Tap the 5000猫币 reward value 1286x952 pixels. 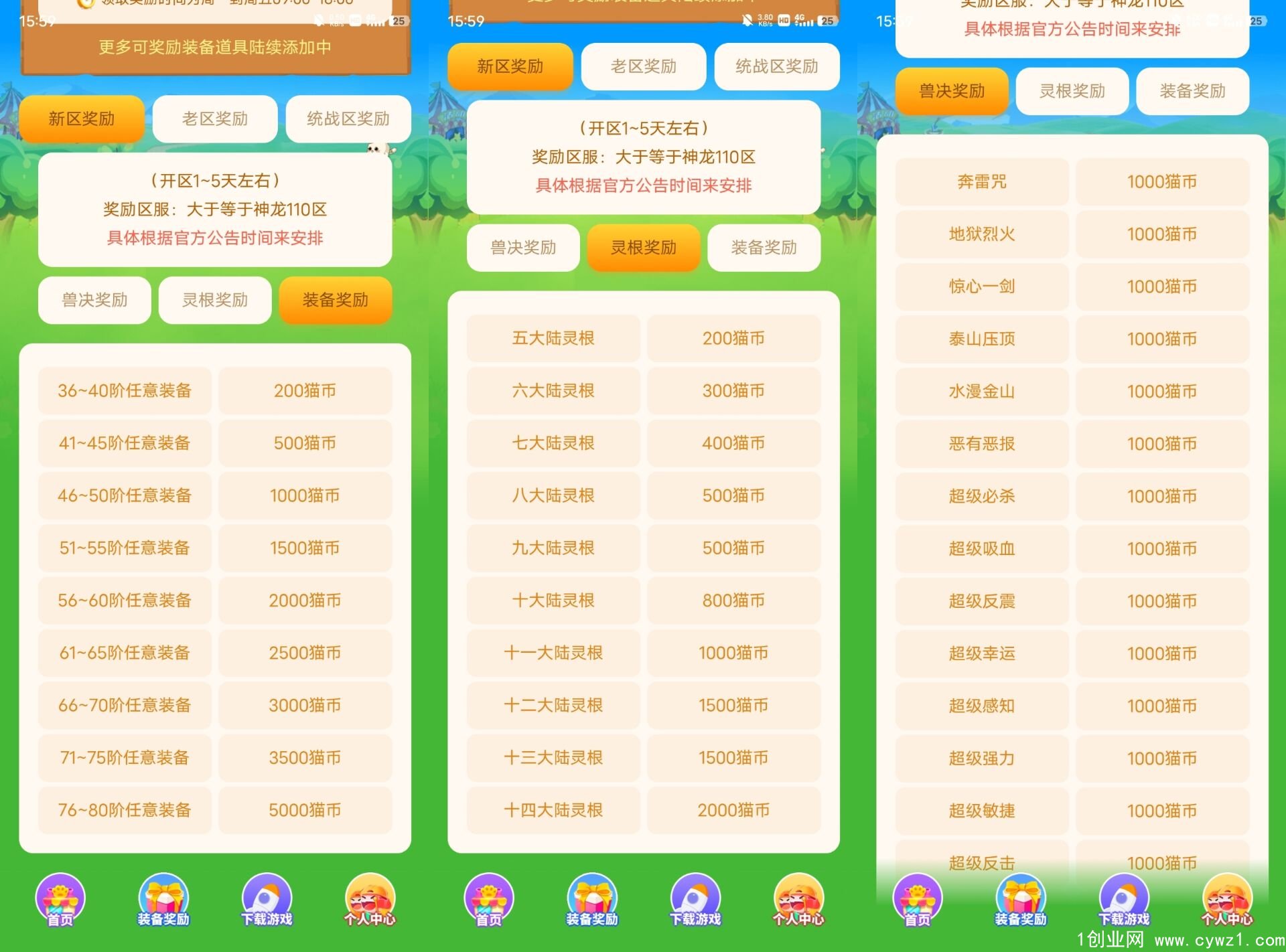305,810
